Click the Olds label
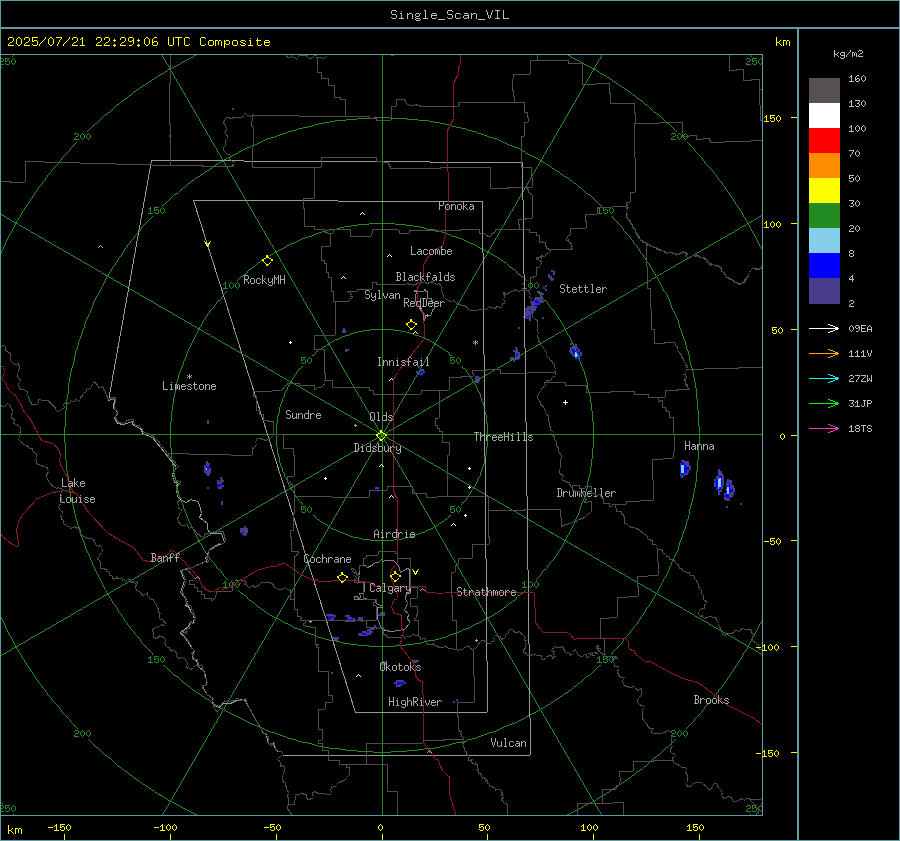 coord(381,417)
